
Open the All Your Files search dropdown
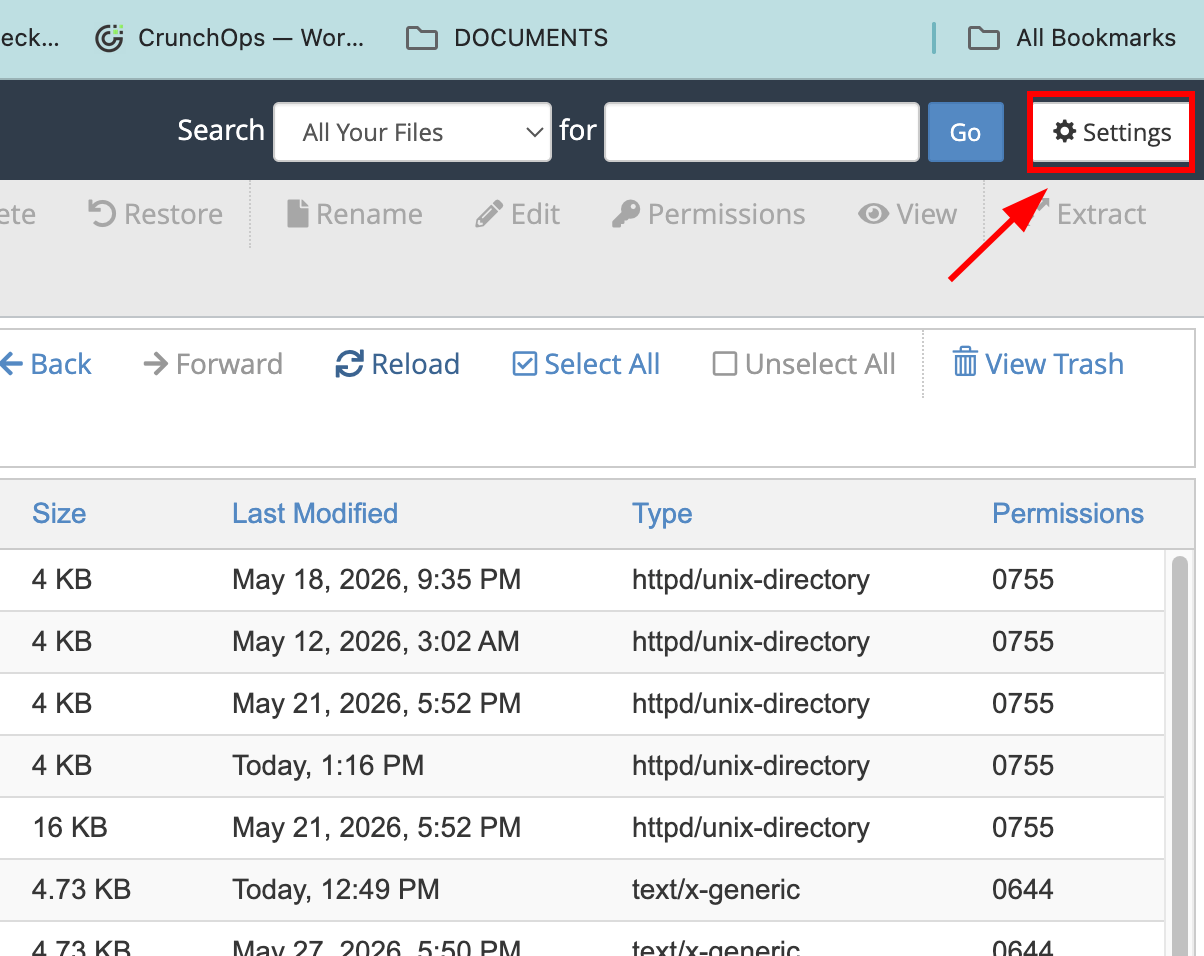click(x=412, y=132)
